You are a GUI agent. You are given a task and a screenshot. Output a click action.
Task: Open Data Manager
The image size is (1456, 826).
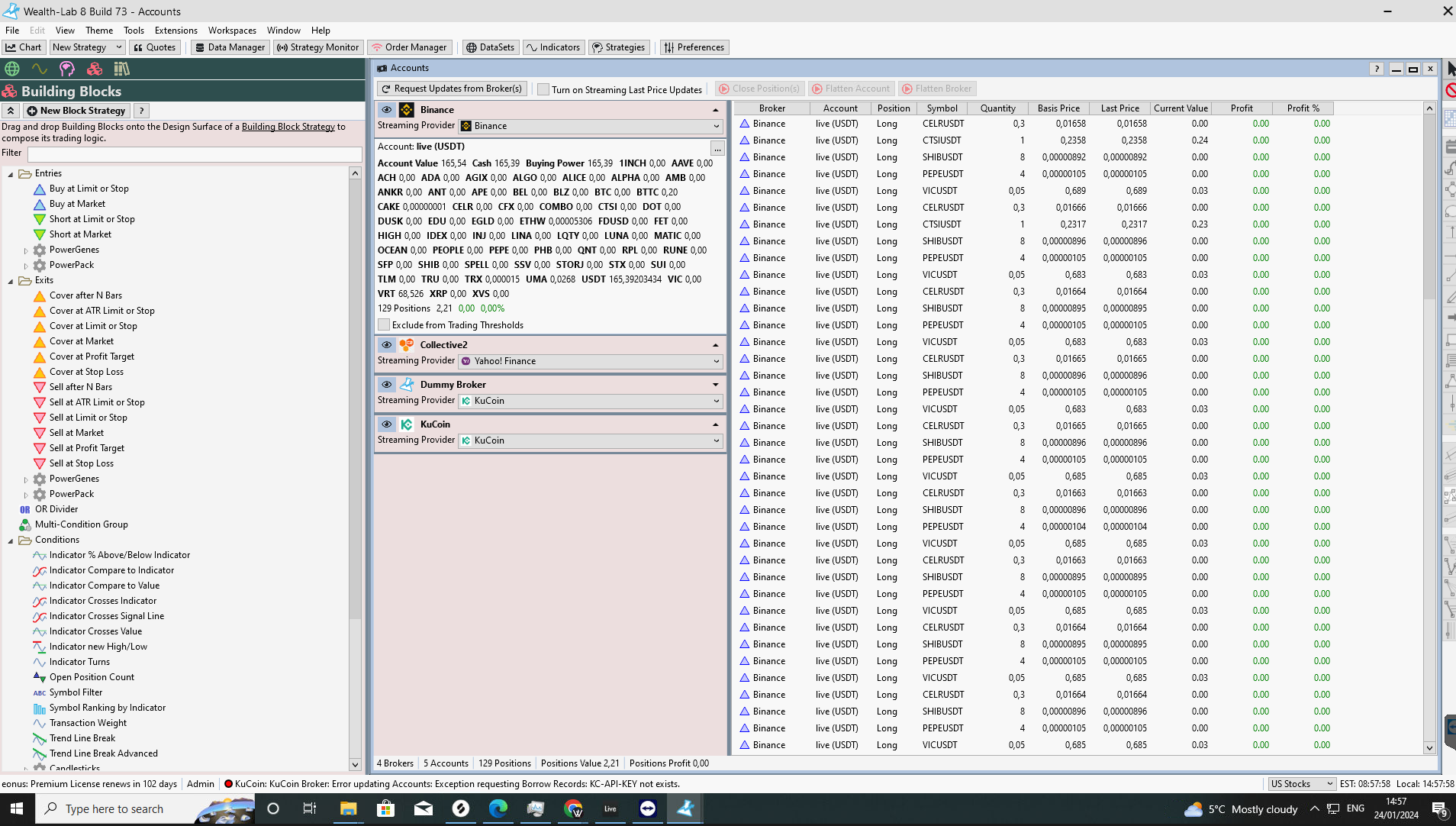(229, 47)
